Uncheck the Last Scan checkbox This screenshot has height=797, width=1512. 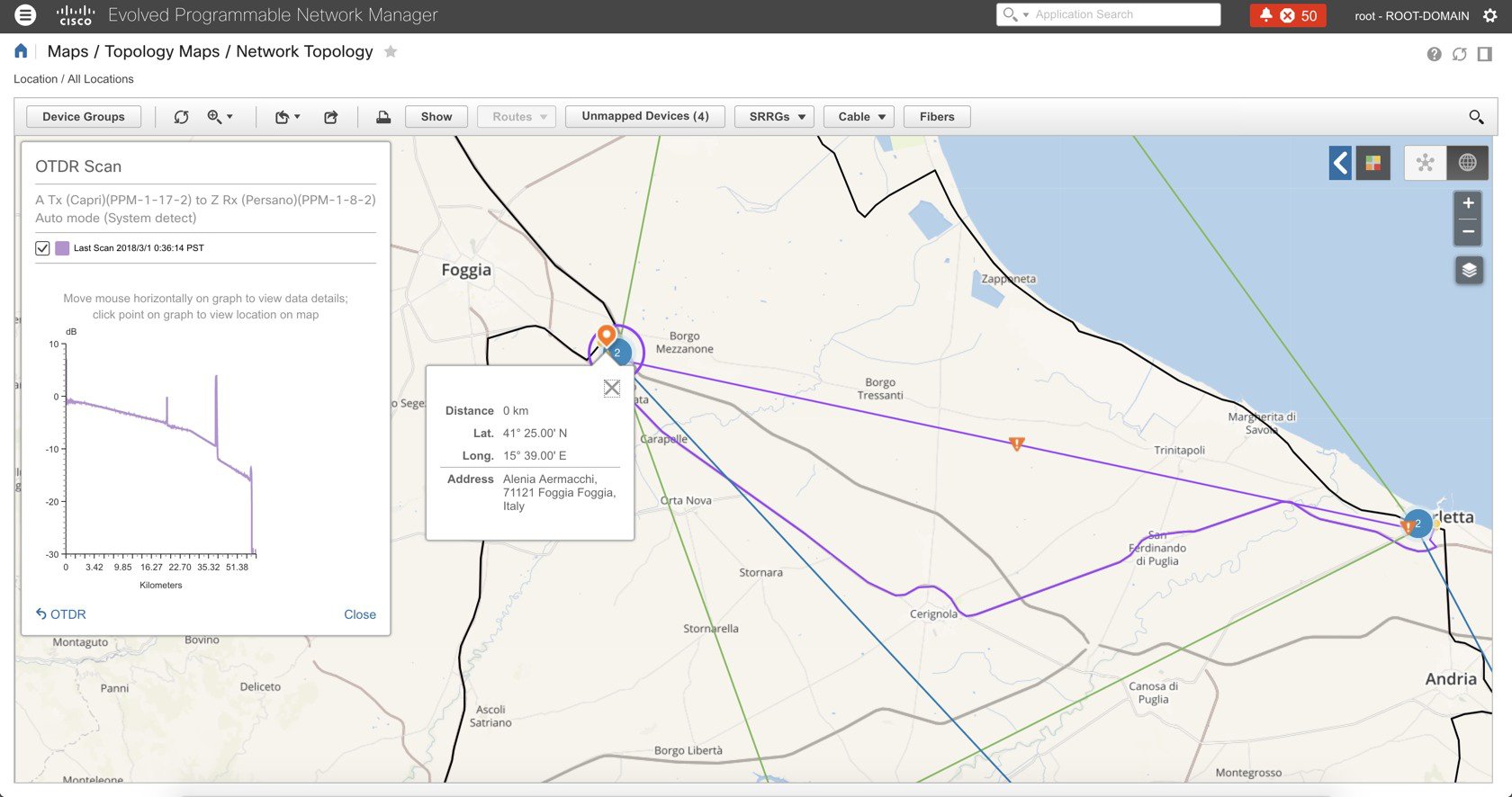pos(42,248)
